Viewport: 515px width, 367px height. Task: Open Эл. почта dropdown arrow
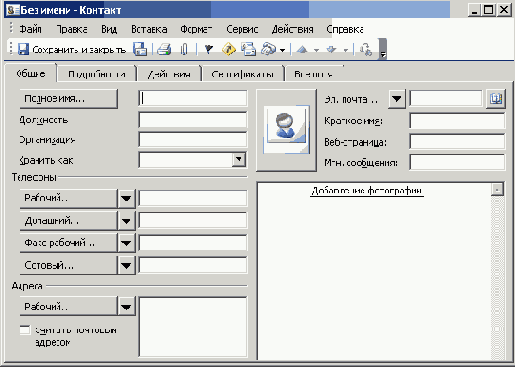tap(397, 99)
